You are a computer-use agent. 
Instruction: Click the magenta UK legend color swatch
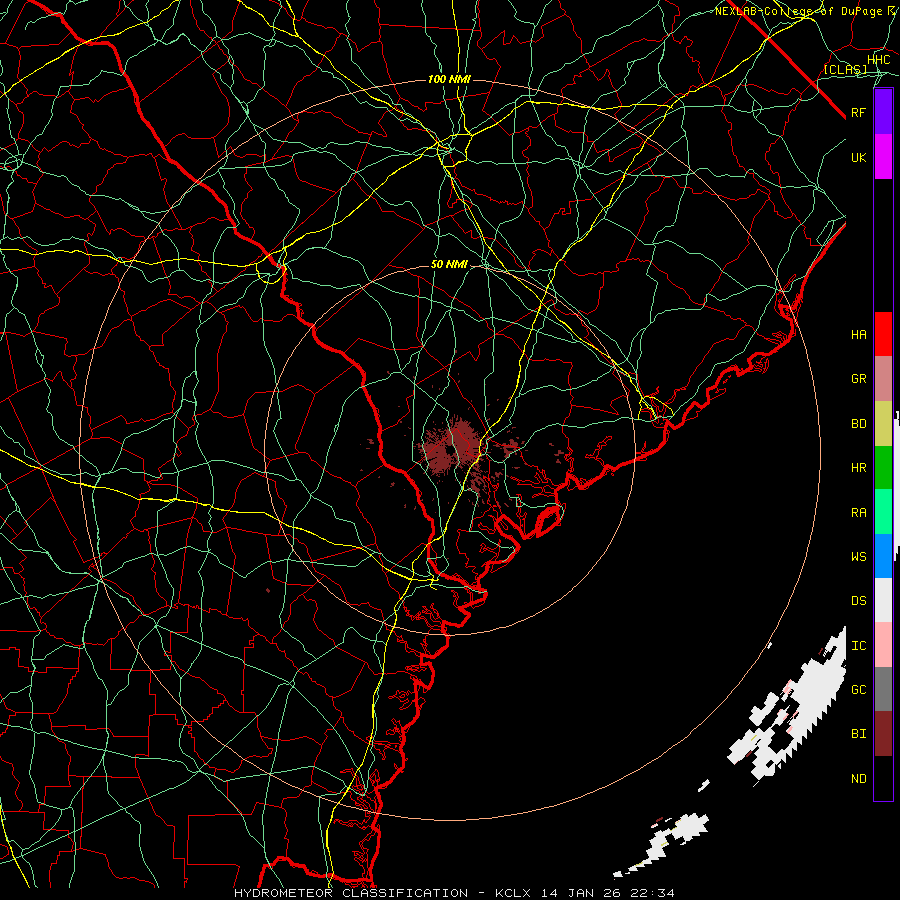click(x=883, y=157)
